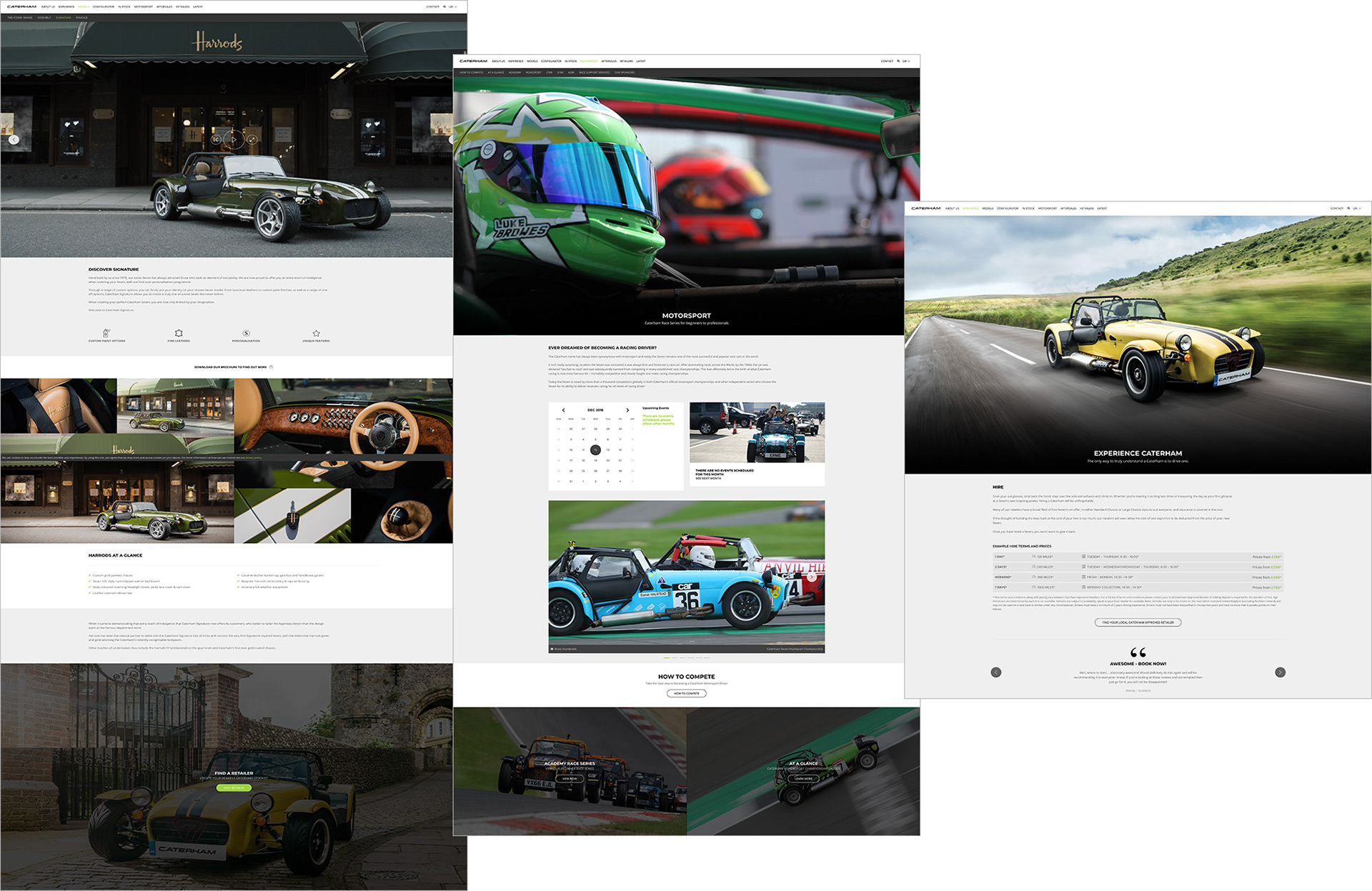Click search icon on Motorsport page header
Screen dimensions: 1372x891
click(x=897, y=61)
